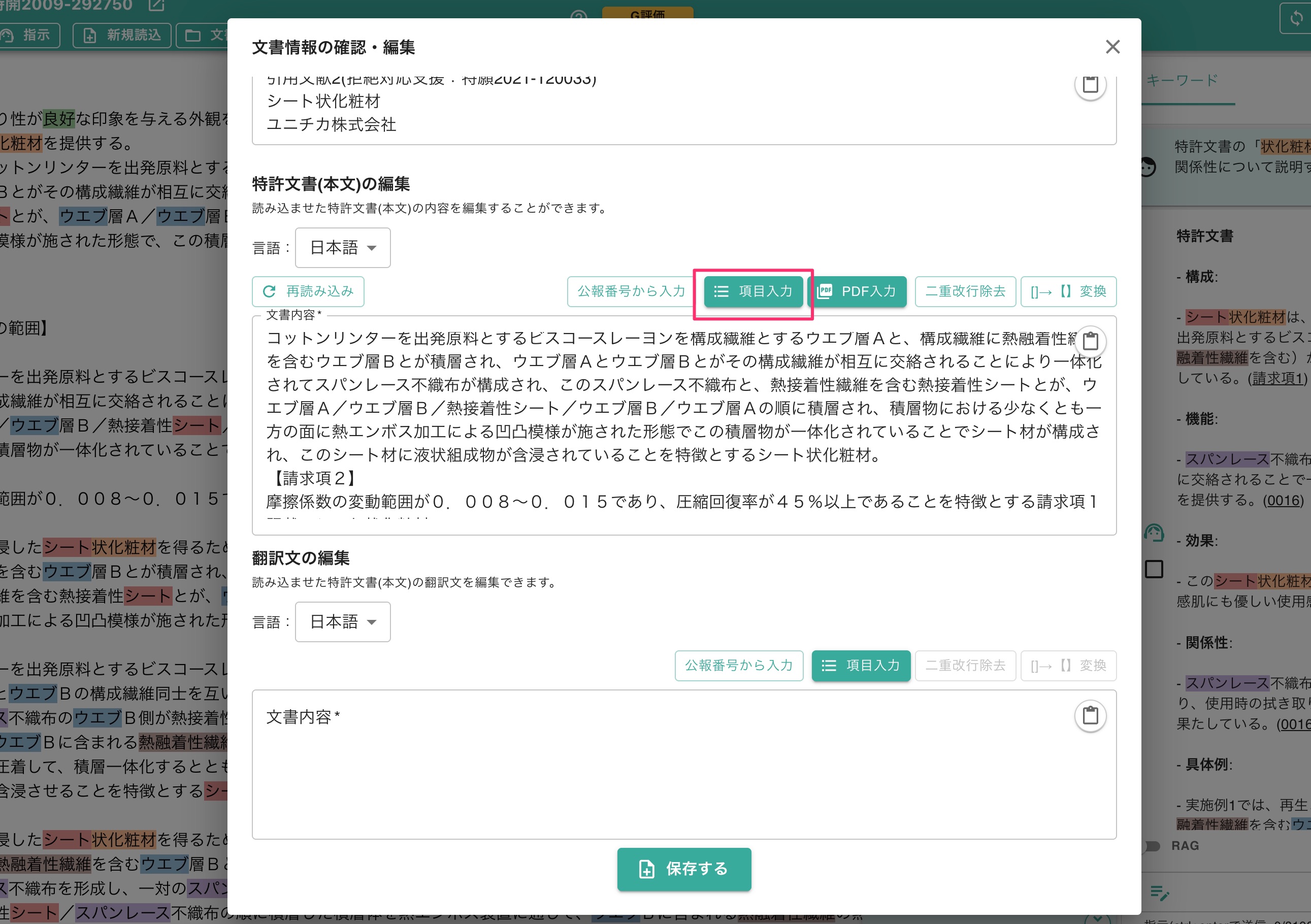Open (0016) link under 機能 section

click(1284, 500)
